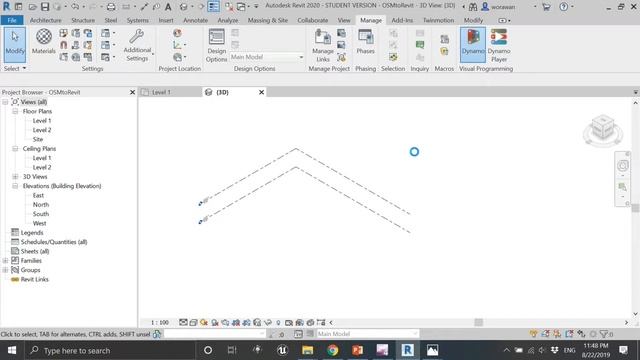Open File Explorer from taskbar

pos(307,350)
